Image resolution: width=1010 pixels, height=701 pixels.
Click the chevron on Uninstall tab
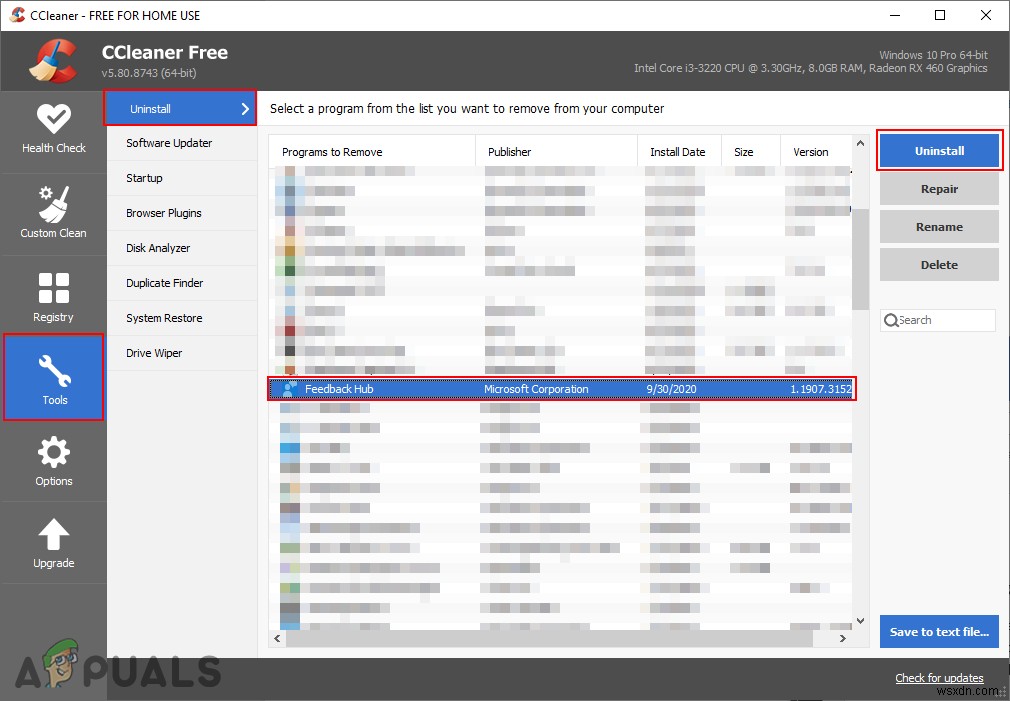[x=245, y=109]
